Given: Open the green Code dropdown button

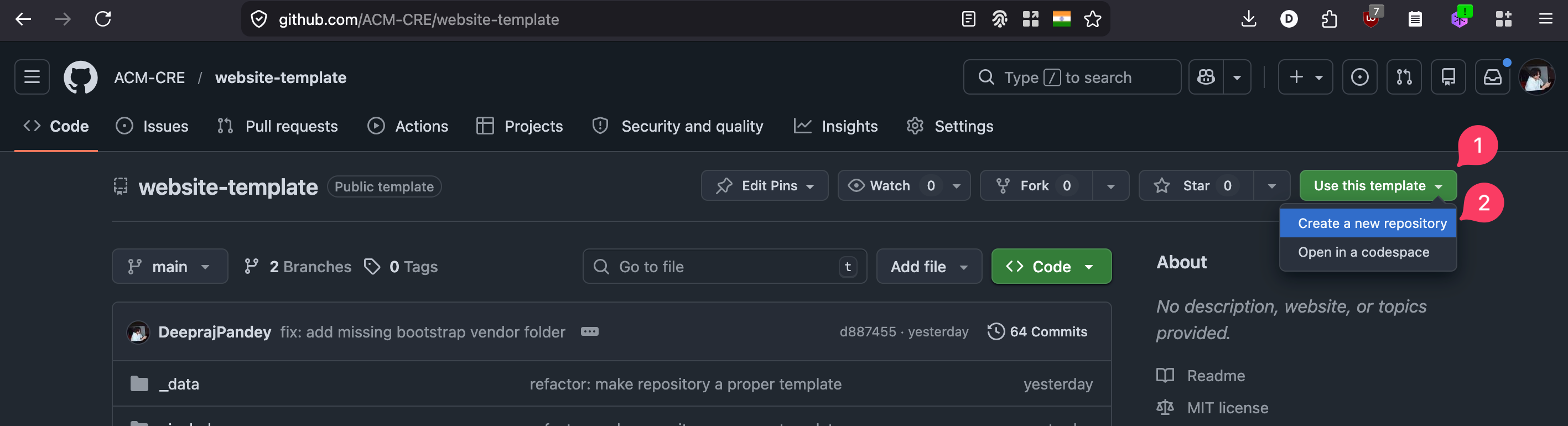Looking at the screenshot, I should click(x=1051, y=267).
